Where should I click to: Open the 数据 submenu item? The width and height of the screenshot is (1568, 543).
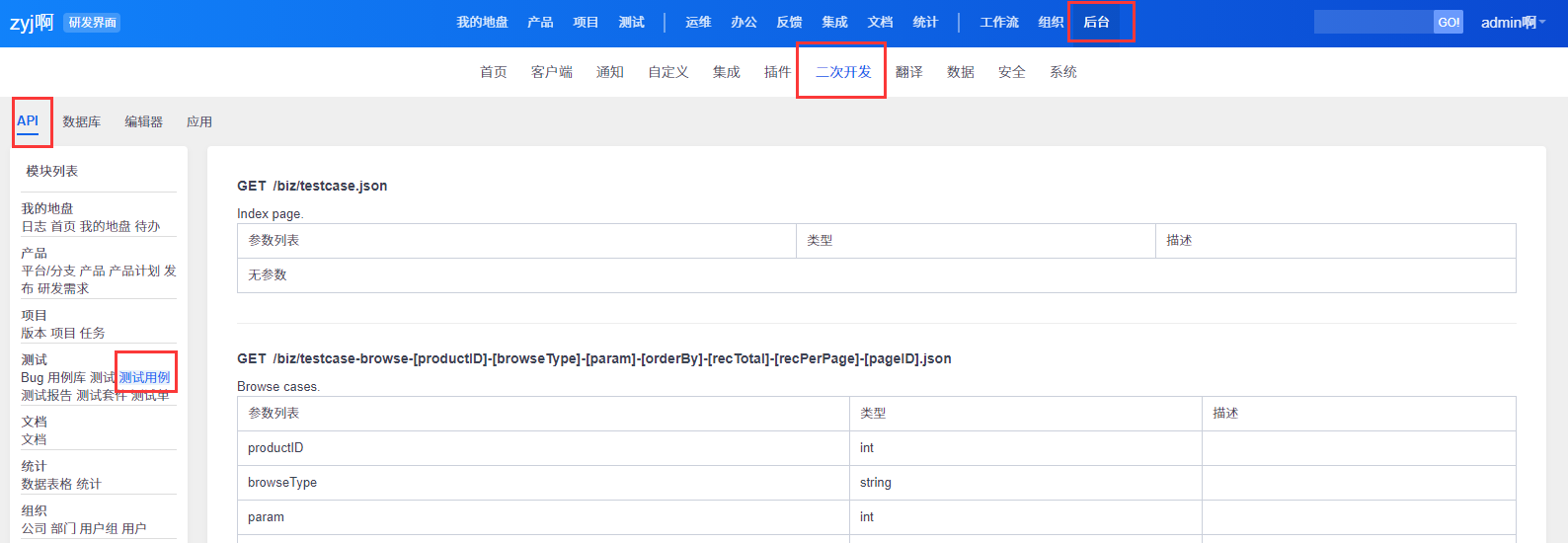[x=960, y=72]
